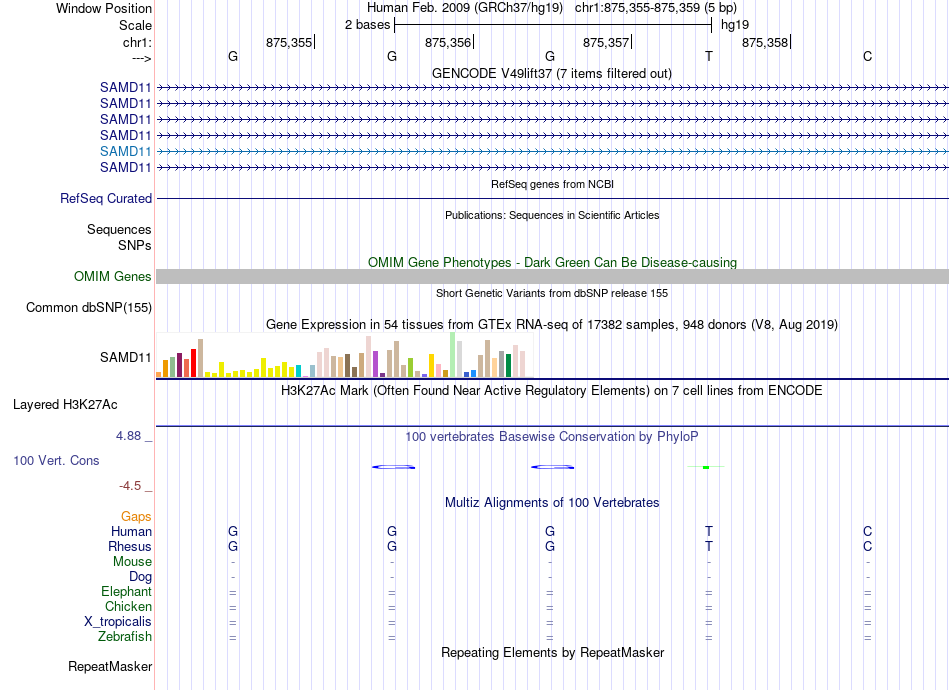950x690 pixels.
Task: Click the Common dbSNP(155) track label
Action: tap(89, 308)
